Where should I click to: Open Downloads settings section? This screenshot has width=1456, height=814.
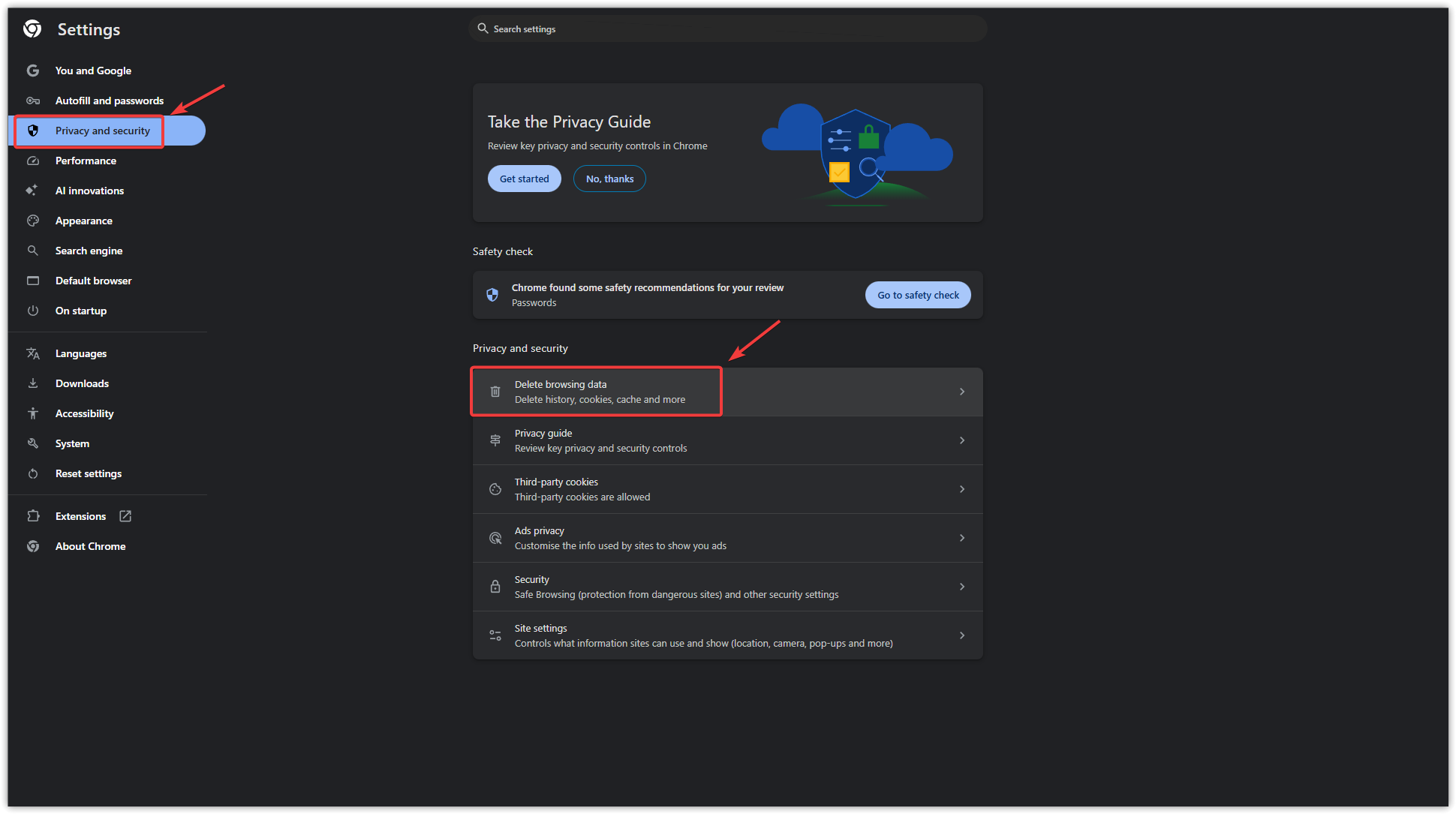82,383
